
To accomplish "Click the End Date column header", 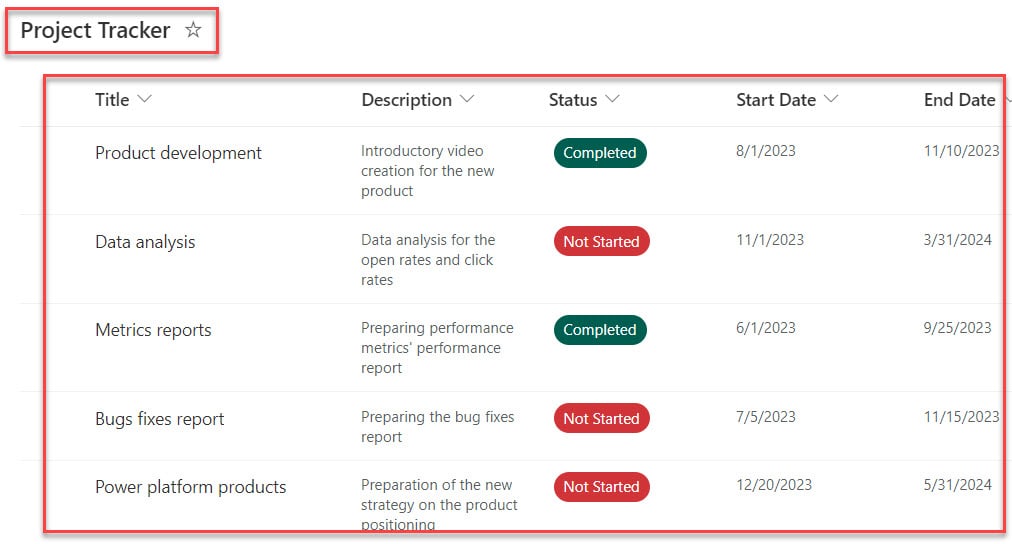I will pyautogui.click(x=959, y=99).
